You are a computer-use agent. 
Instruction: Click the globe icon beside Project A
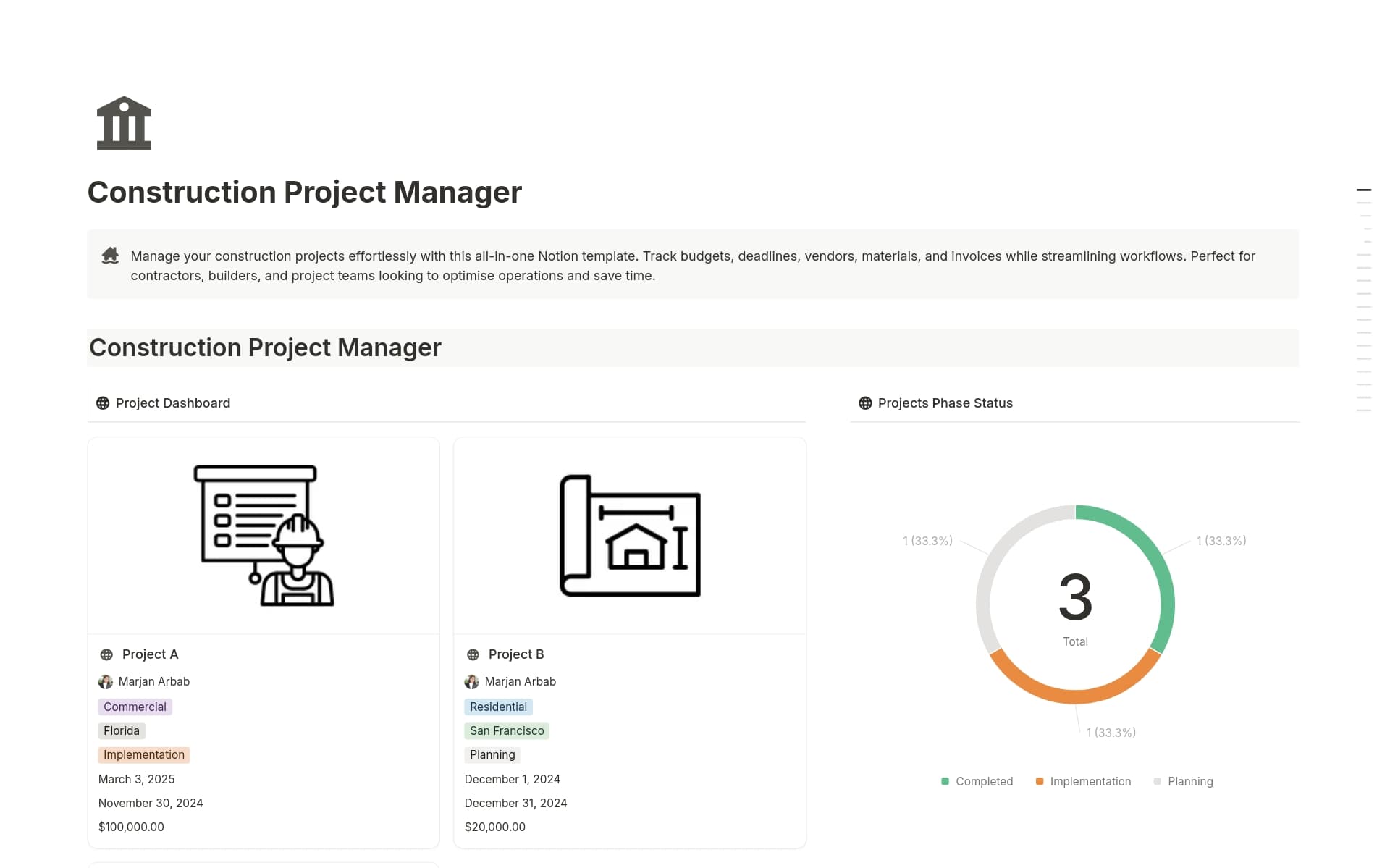pyautogui.click(x=106, y=654)
